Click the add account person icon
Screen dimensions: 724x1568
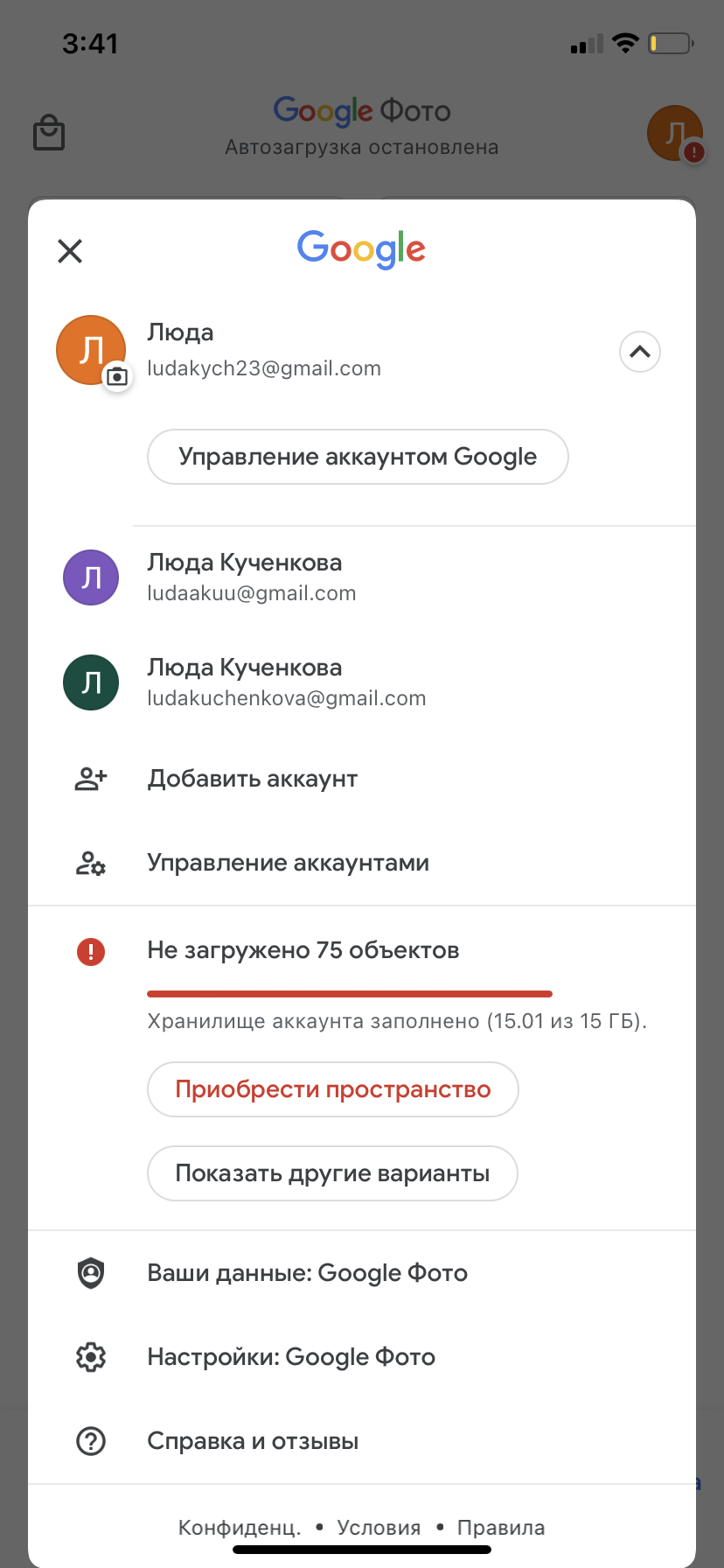tap(91, 779)
